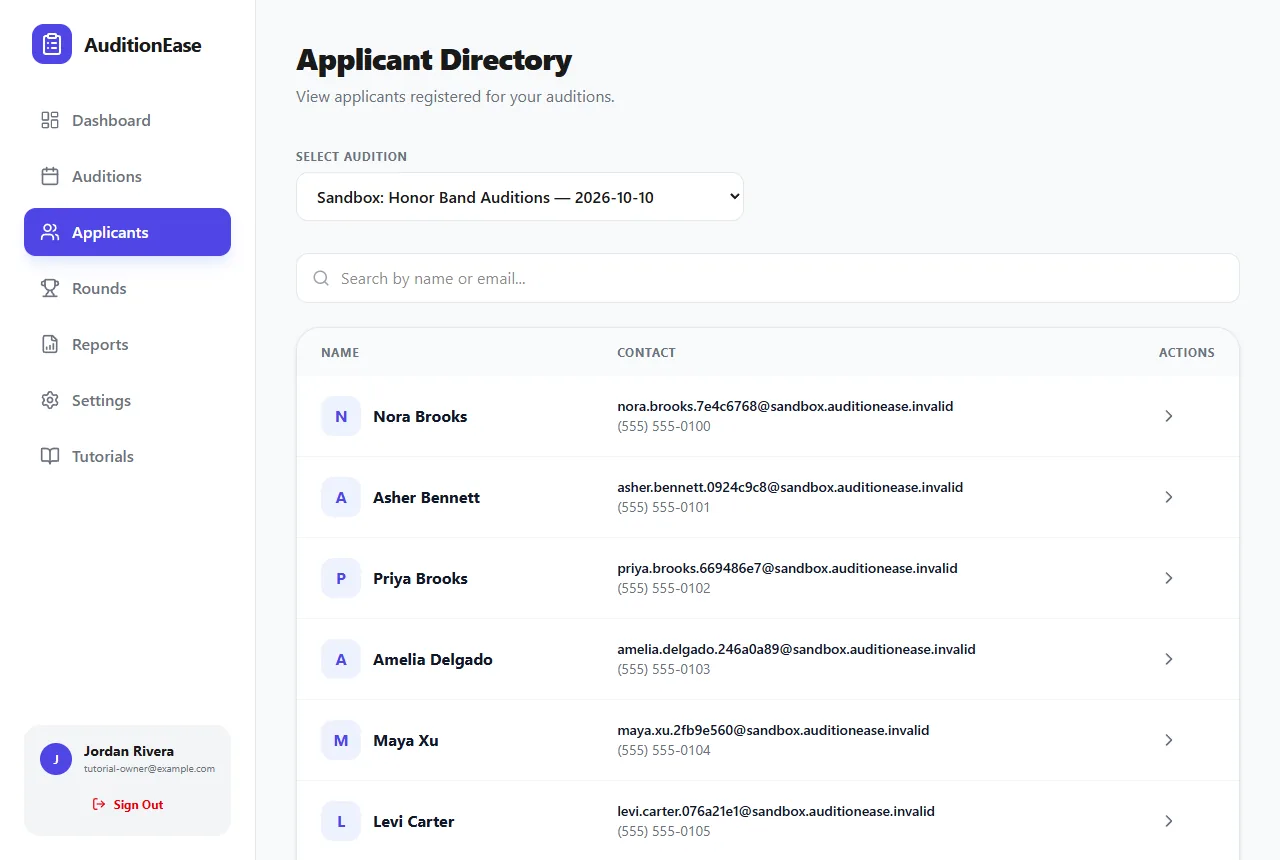Image resolution: width=1280 pixels, height=860 pixels.
Task: Click Jordan Rivera's J avatar
Action: (x=56, y=759)
